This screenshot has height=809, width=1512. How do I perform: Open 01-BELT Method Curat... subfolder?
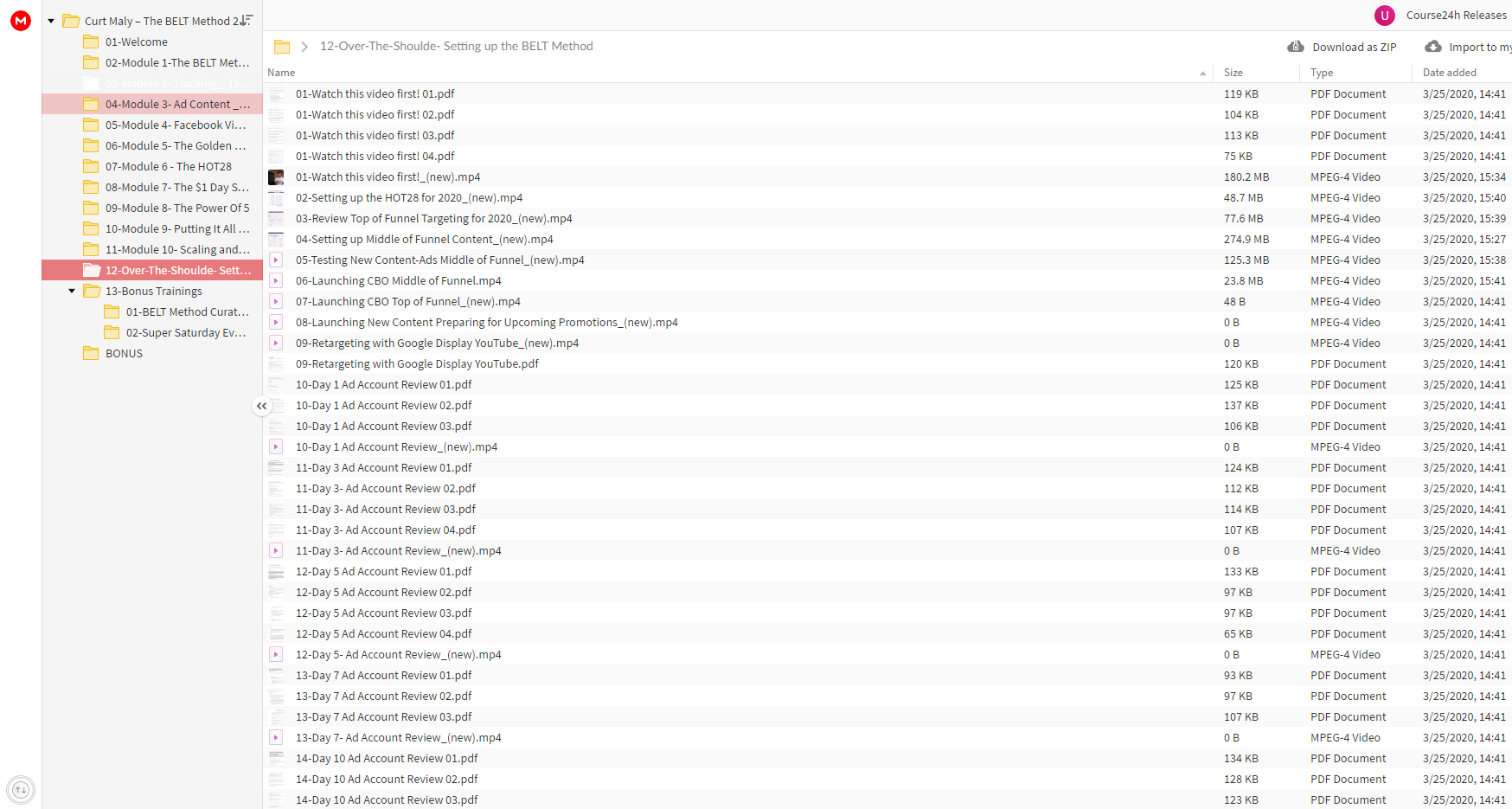point(188,311)
